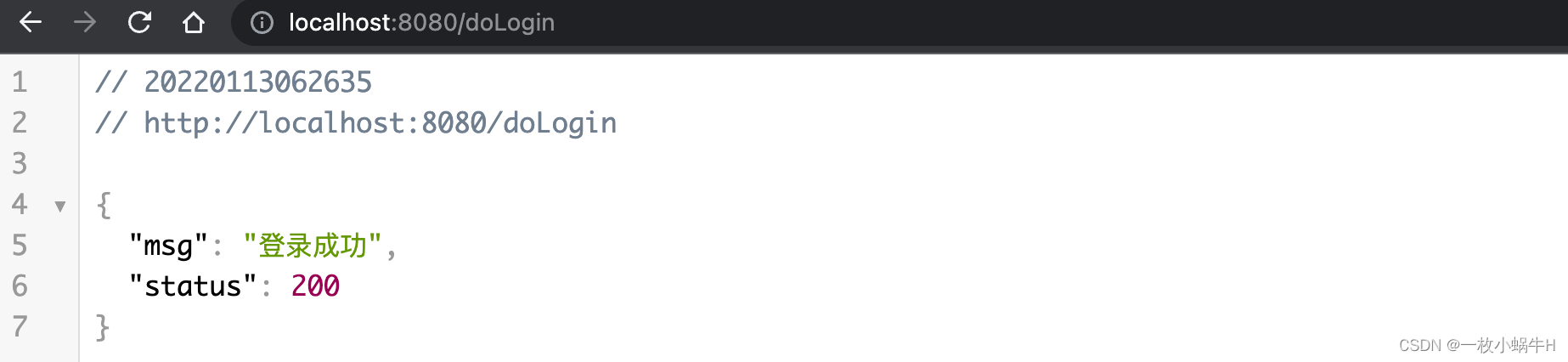The height and width of the screenshot is (362, 1568).
Task: Click the commented http://localhost:8080/doLogin URL
Action: pyautogui.click(x=380, y=123)
